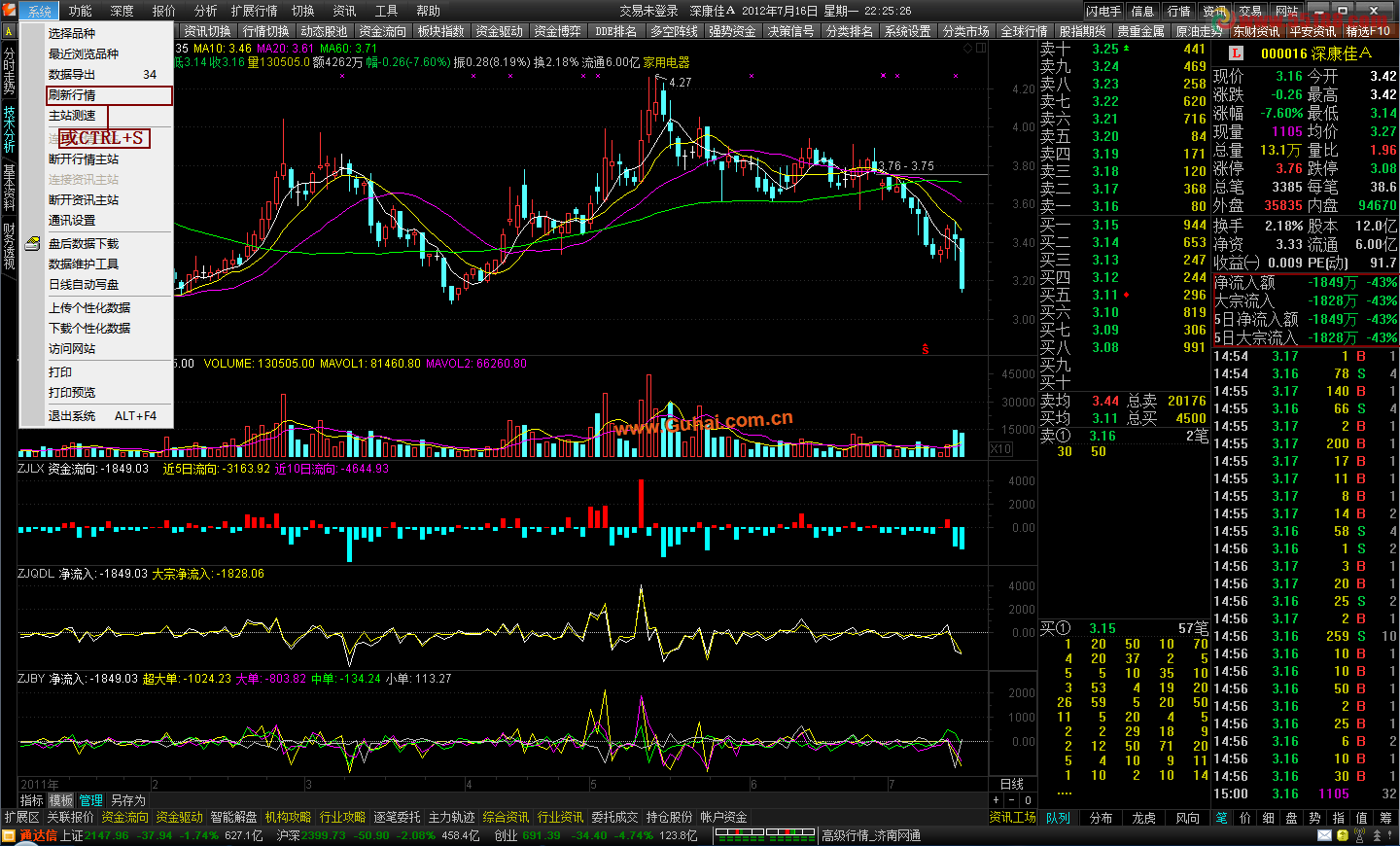
Task: Select the 分时走势 sidebar tab
Action: 9,71
